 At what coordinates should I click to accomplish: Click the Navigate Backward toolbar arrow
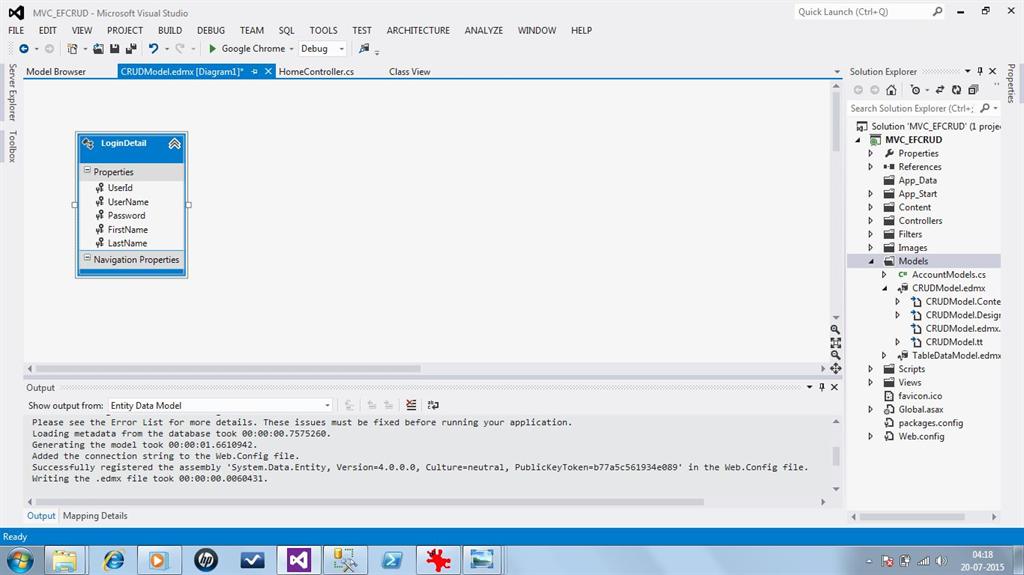point(24,48)
